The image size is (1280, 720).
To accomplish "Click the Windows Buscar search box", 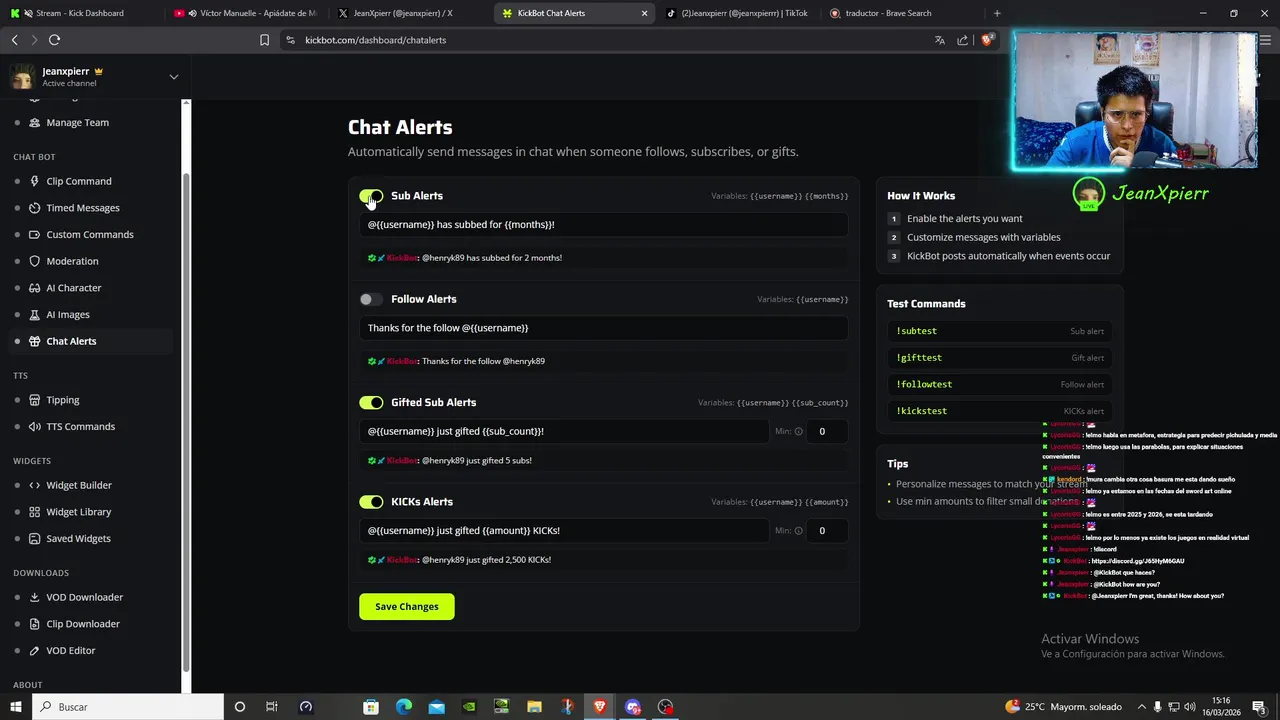I will click(127, 707).
